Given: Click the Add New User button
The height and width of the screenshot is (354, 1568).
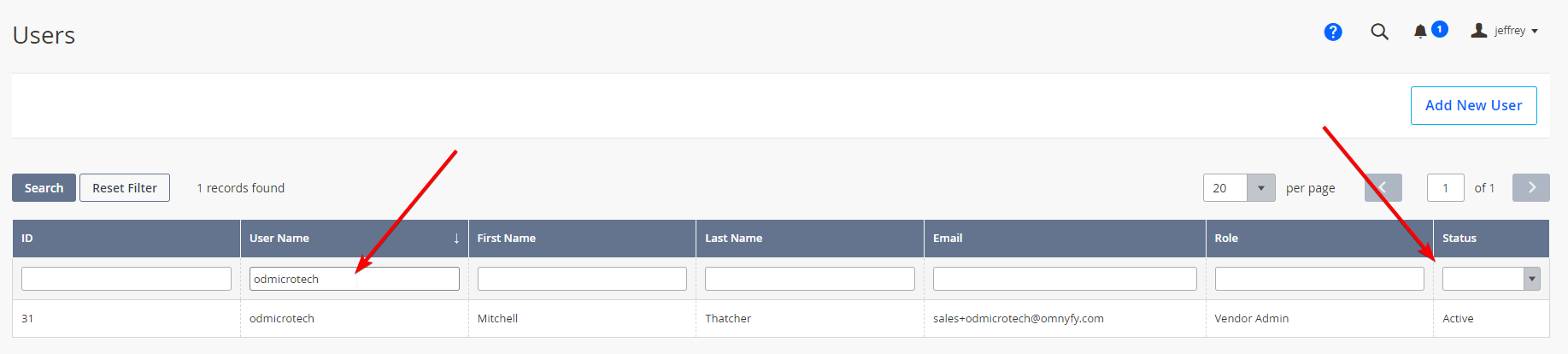Looking at the screenshot, I should click(x=1473, y=105).
